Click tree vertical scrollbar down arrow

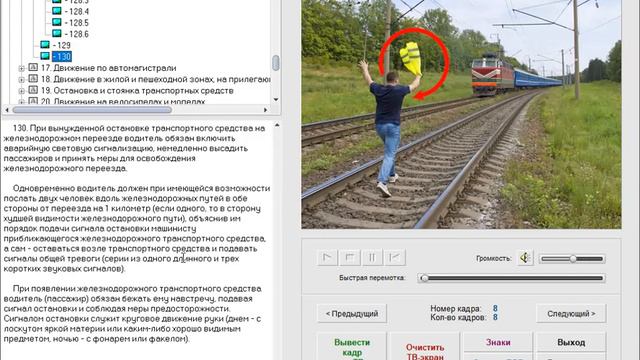tap(276, 100)
